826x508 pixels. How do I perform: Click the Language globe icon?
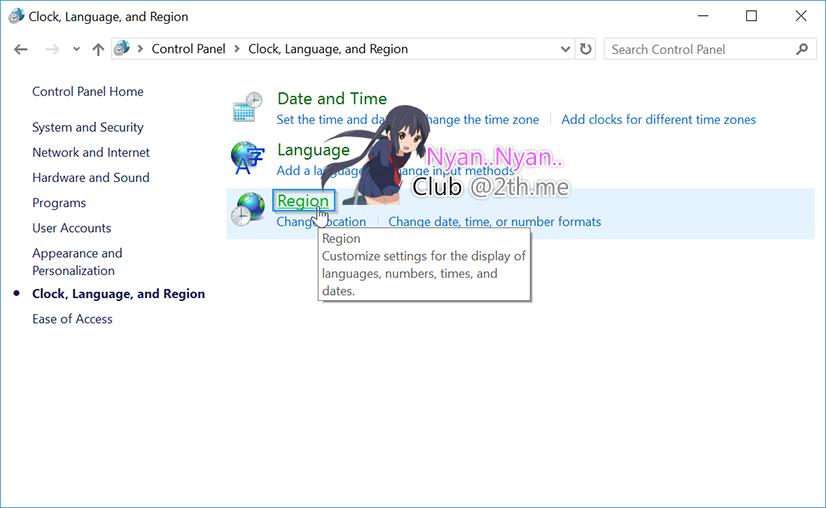click(247, 158)
